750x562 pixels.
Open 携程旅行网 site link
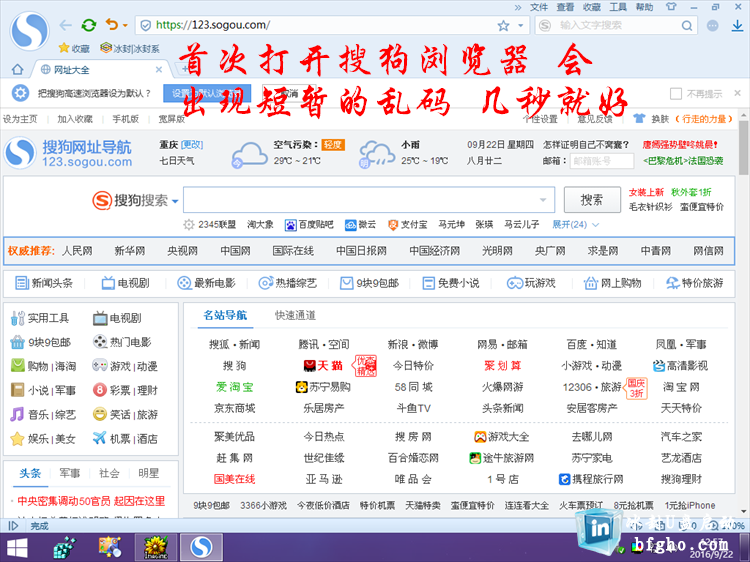click(x=592, y=479)
